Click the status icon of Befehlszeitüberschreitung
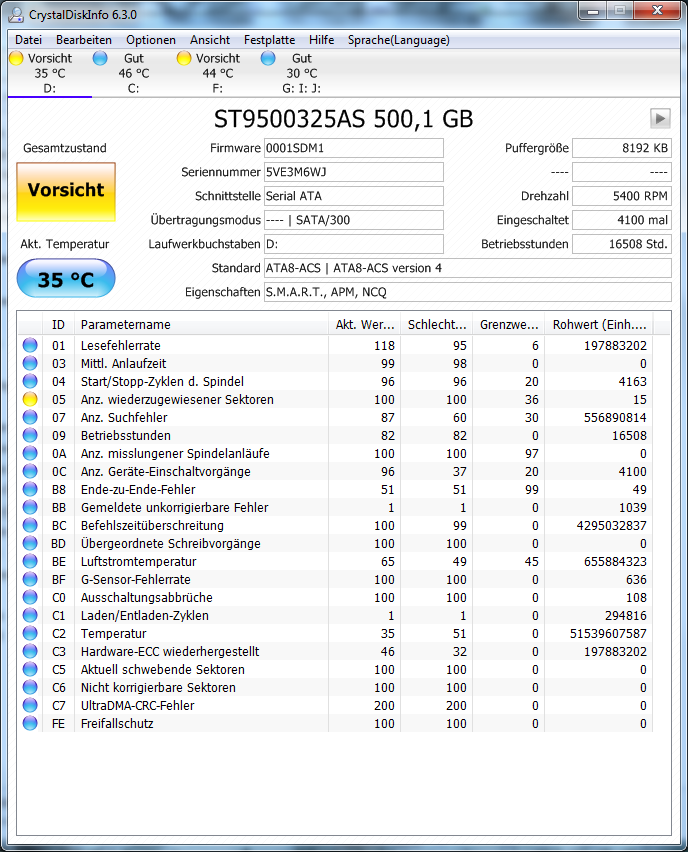 click(x=30, y=525)
